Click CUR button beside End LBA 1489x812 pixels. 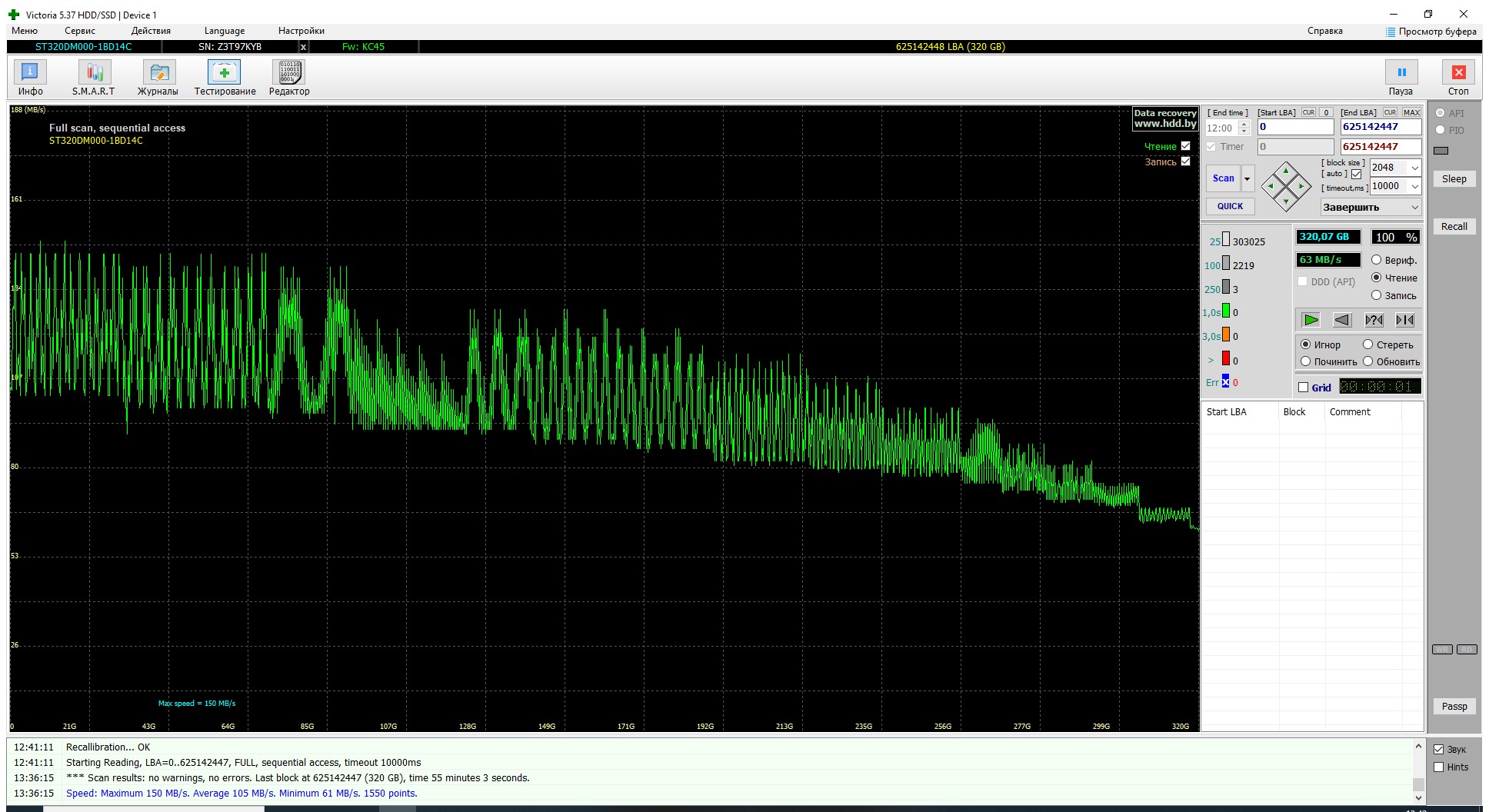pos(1390,112)
